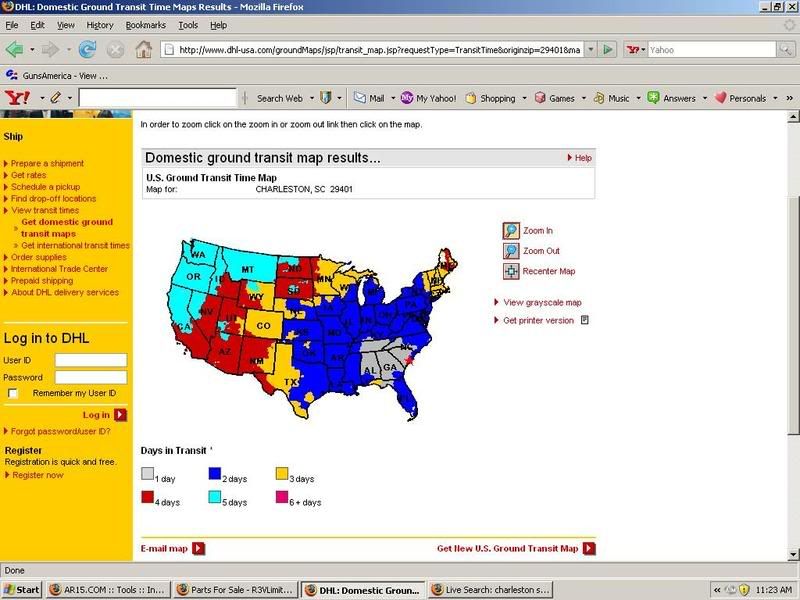Click the Zoom Out magnifier icon
The image size is (800, 600).
pyautogui.click(x=511, y=251)
